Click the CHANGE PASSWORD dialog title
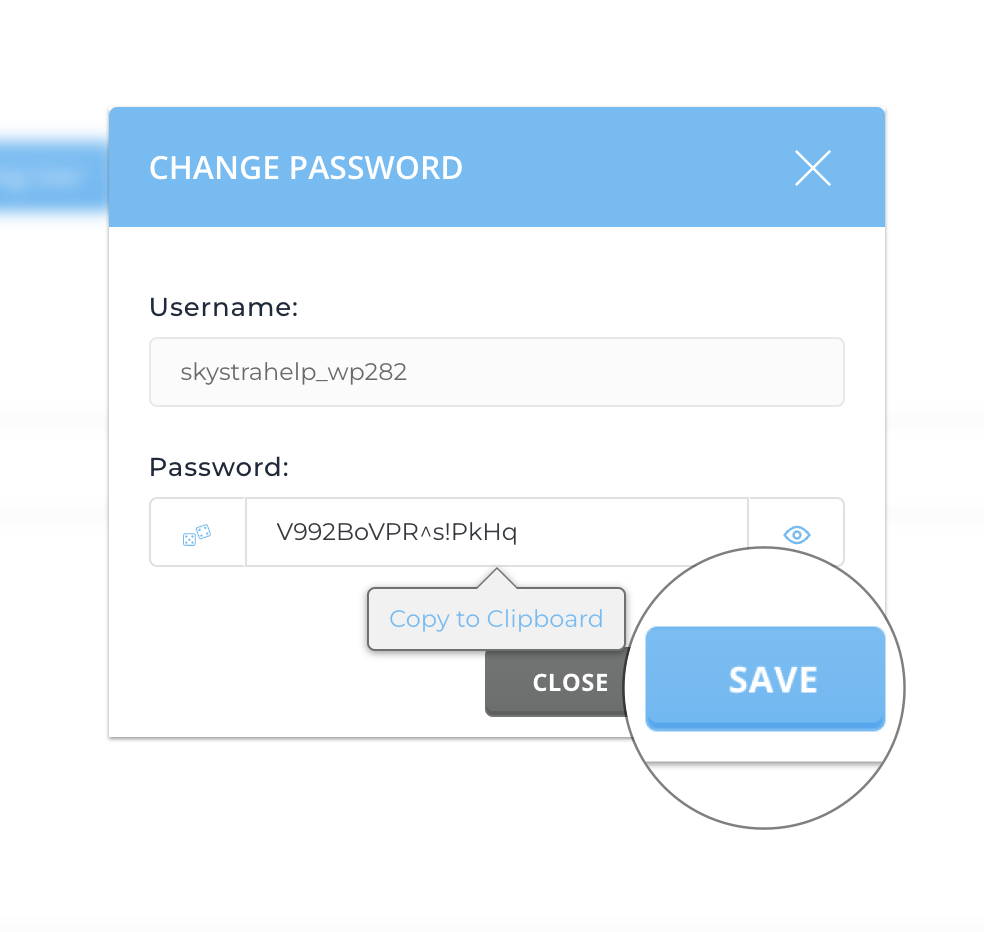Image resolution: width=984 pixels, height=932 pixels. click(306, 168)
